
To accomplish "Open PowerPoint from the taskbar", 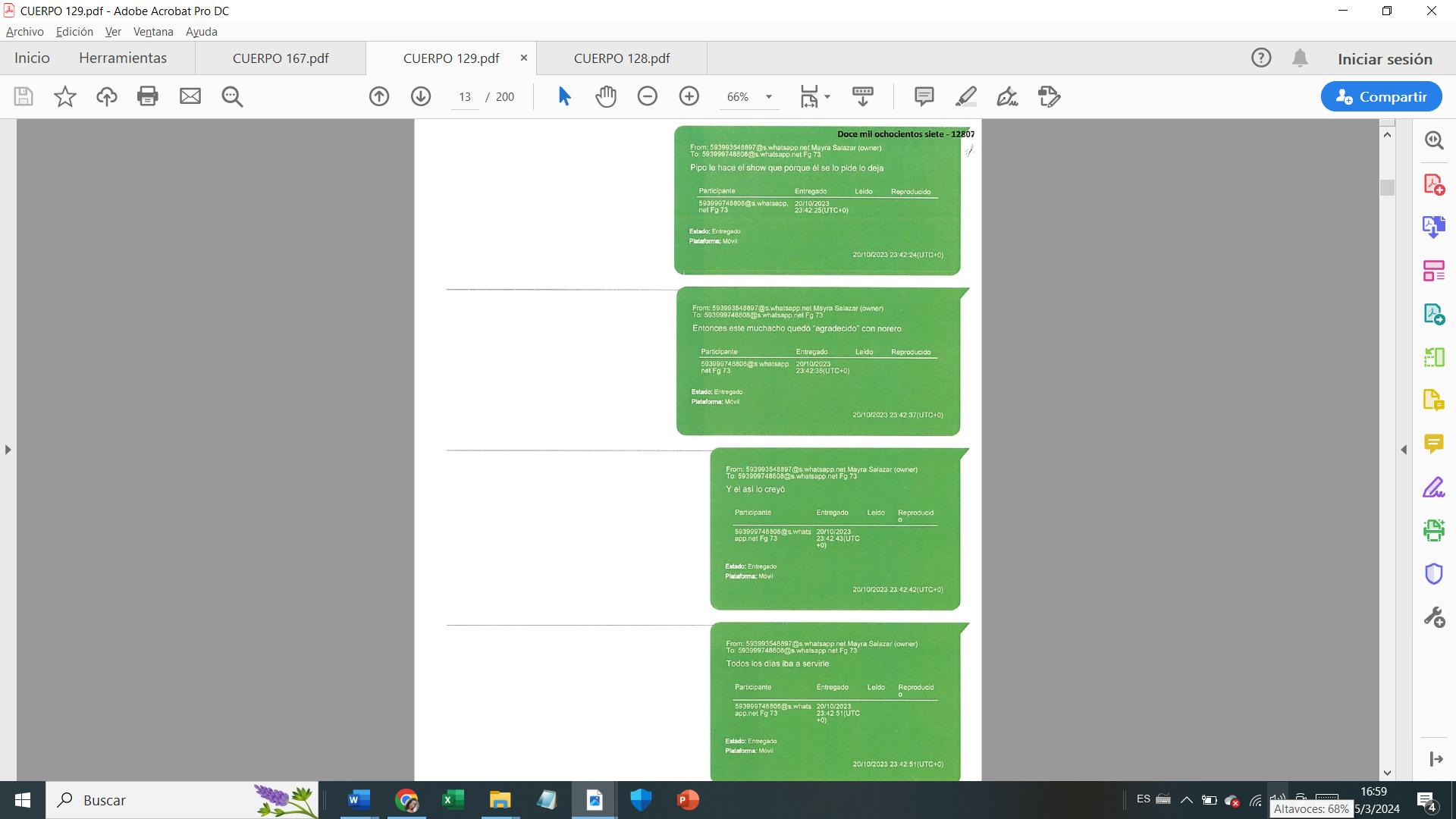I will click(x=688, y=800).
